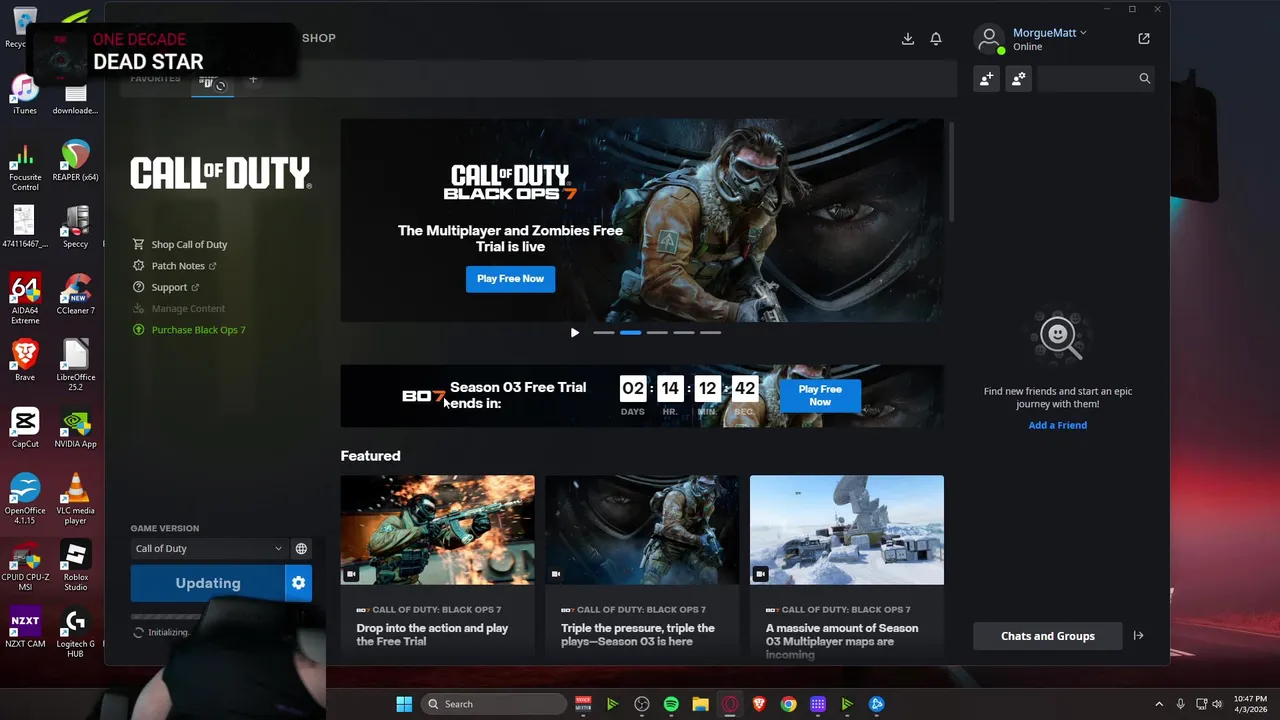This screenshot has width=1280, height=720.
Task: Open the game settings gear
Action: [298, 583]
